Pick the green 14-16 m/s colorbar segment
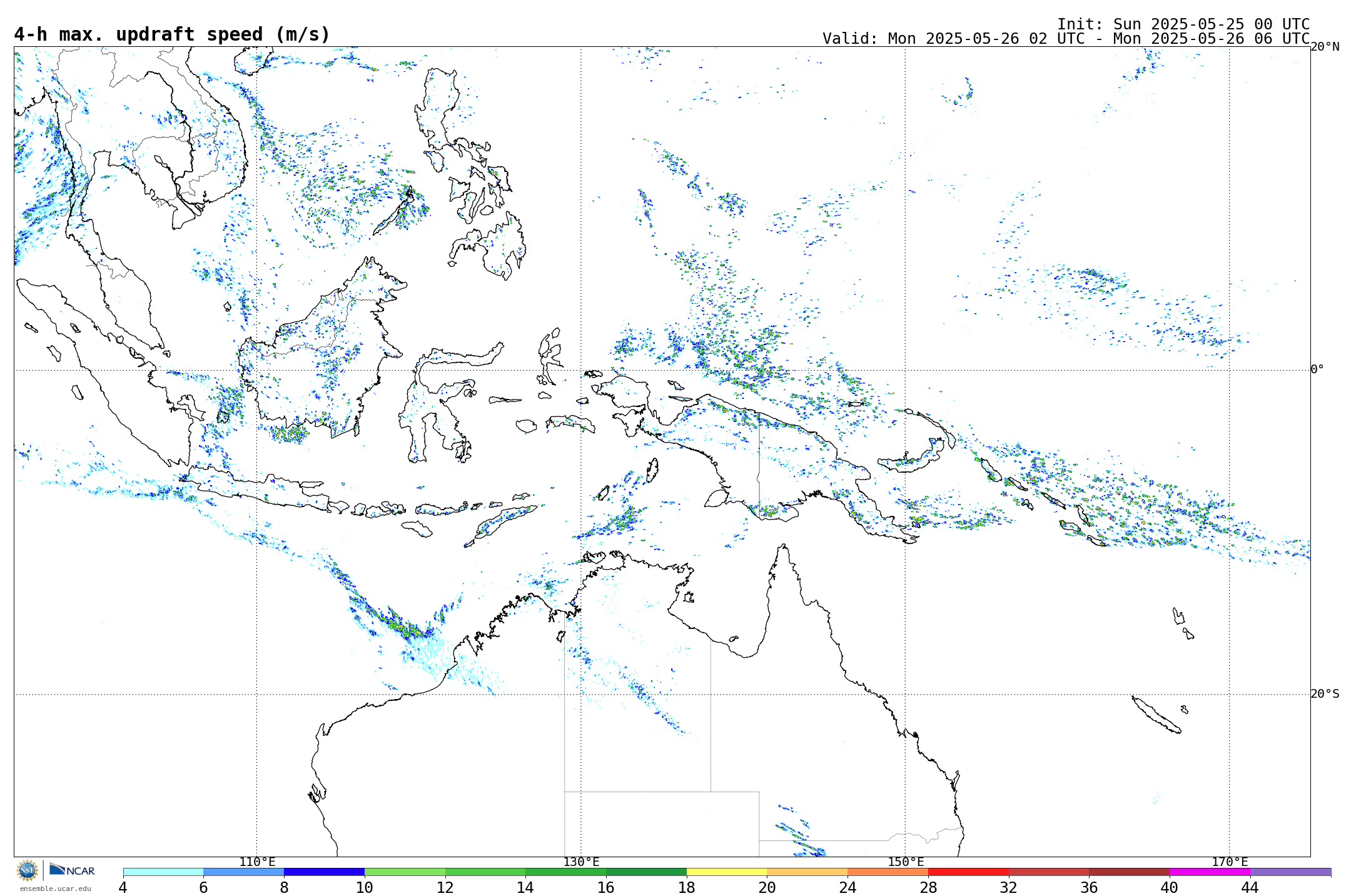The height and width of the screenshot is (896, 1351). (566, 872)
